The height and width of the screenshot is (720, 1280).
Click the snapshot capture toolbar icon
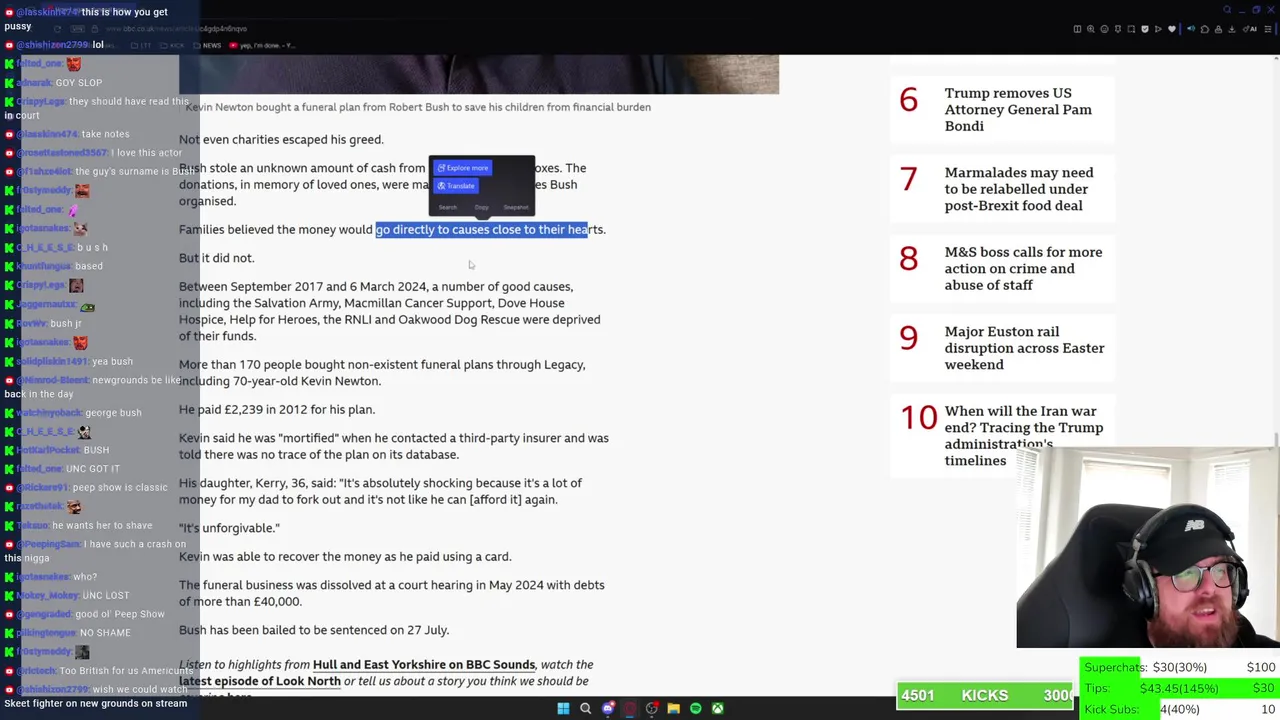(1131, 29)
